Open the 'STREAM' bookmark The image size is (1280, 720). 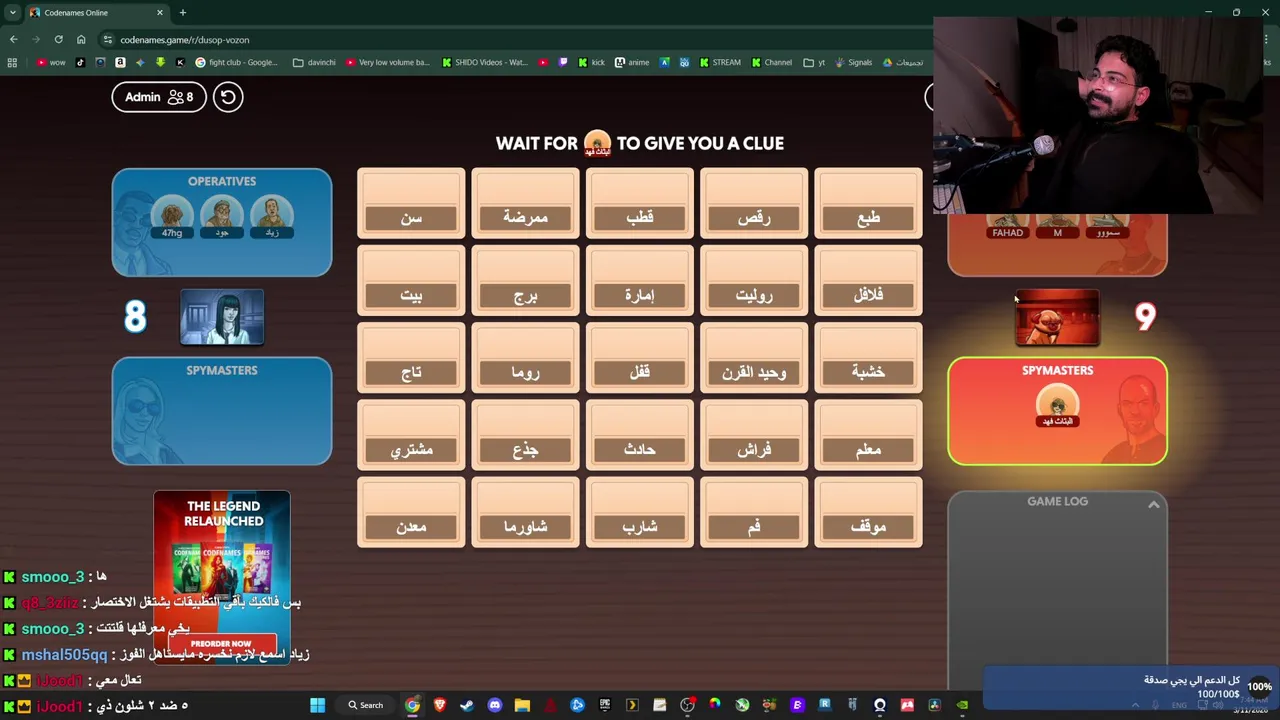point(718,62)
